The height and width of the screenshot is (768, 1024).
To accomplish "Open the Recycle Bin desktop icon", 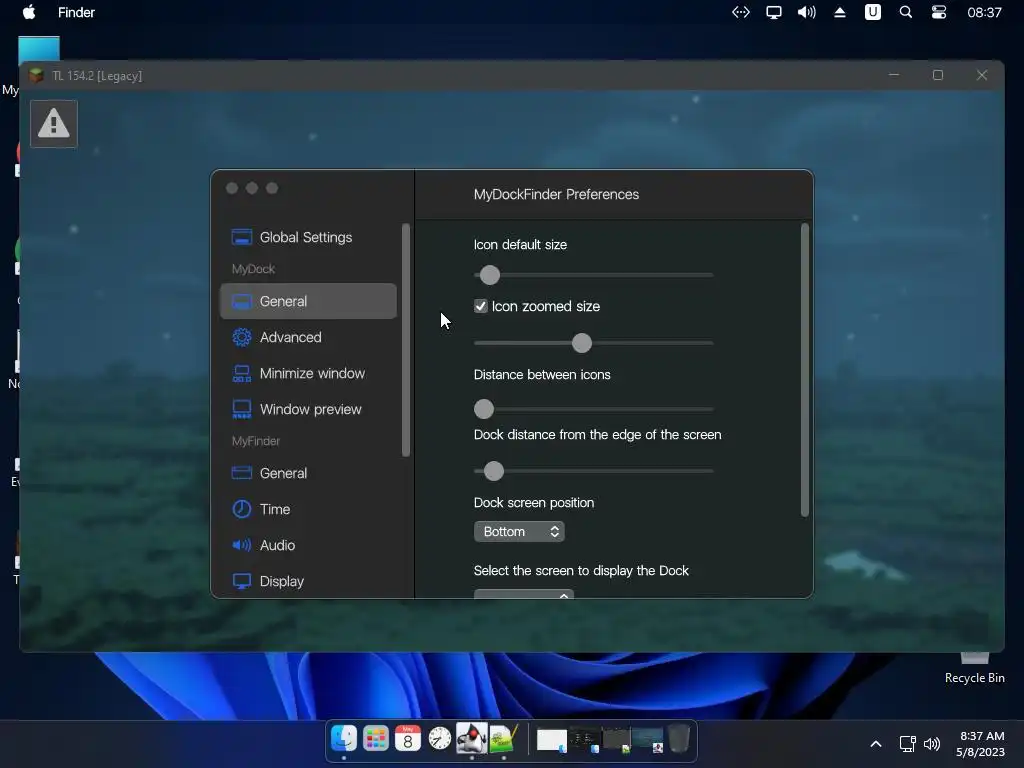I will [974, 666].
